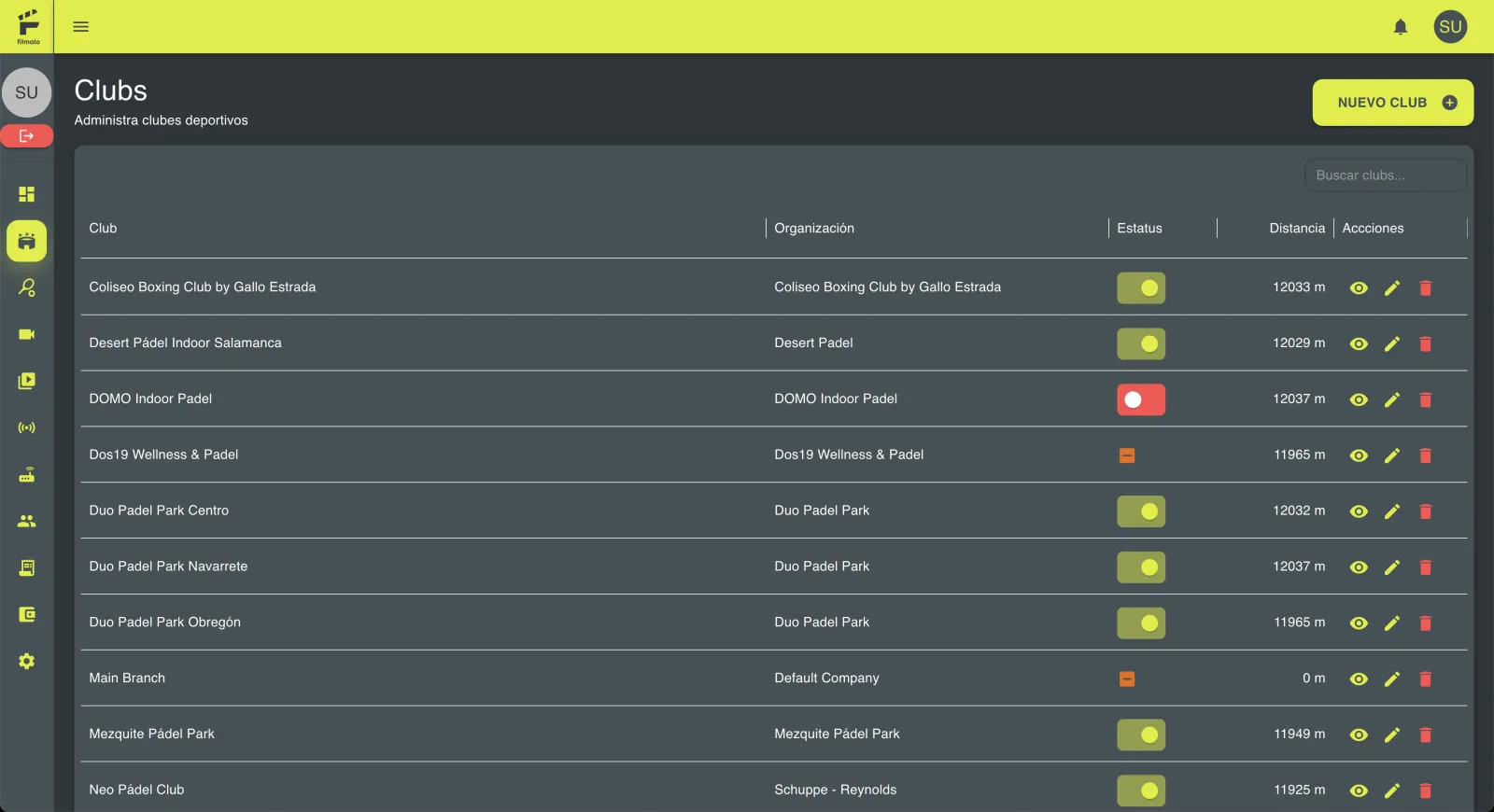Toggle the hamburger menu

click(x=81, y=27)
